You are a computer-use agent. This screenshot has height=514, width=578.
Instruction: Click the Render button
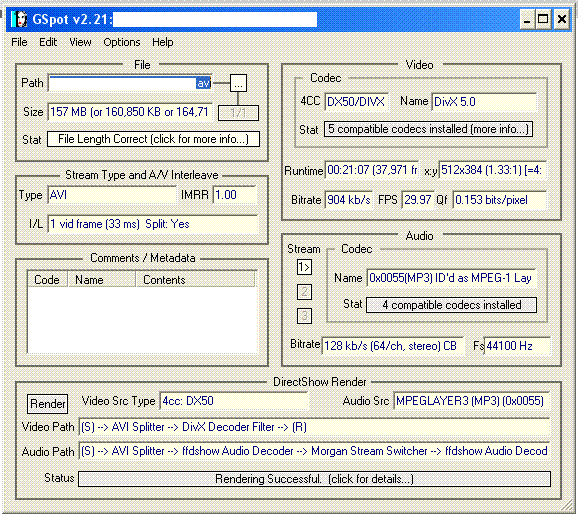tap(48, 404)
